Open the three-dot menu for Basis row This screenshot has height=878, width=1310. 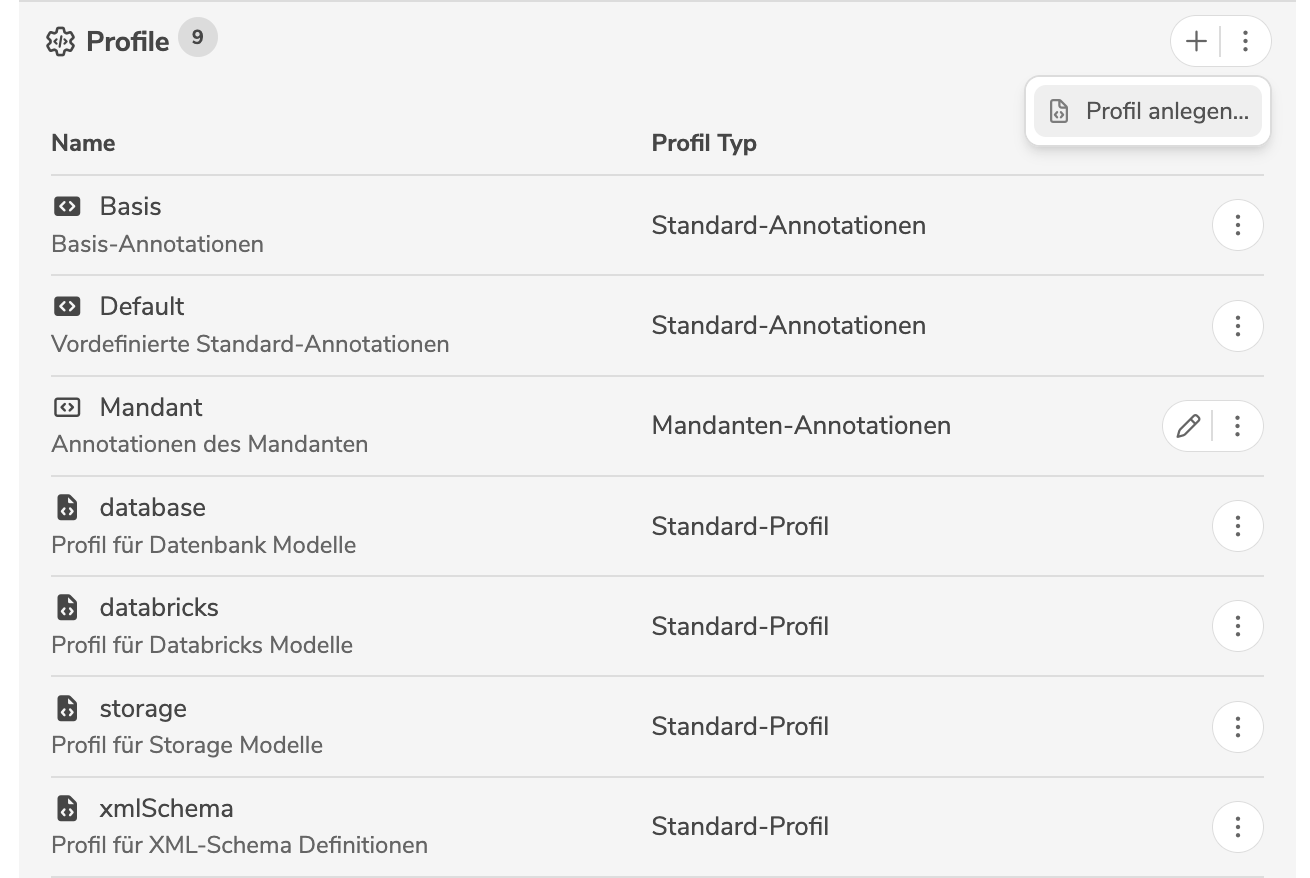[x=1237, y=226]
